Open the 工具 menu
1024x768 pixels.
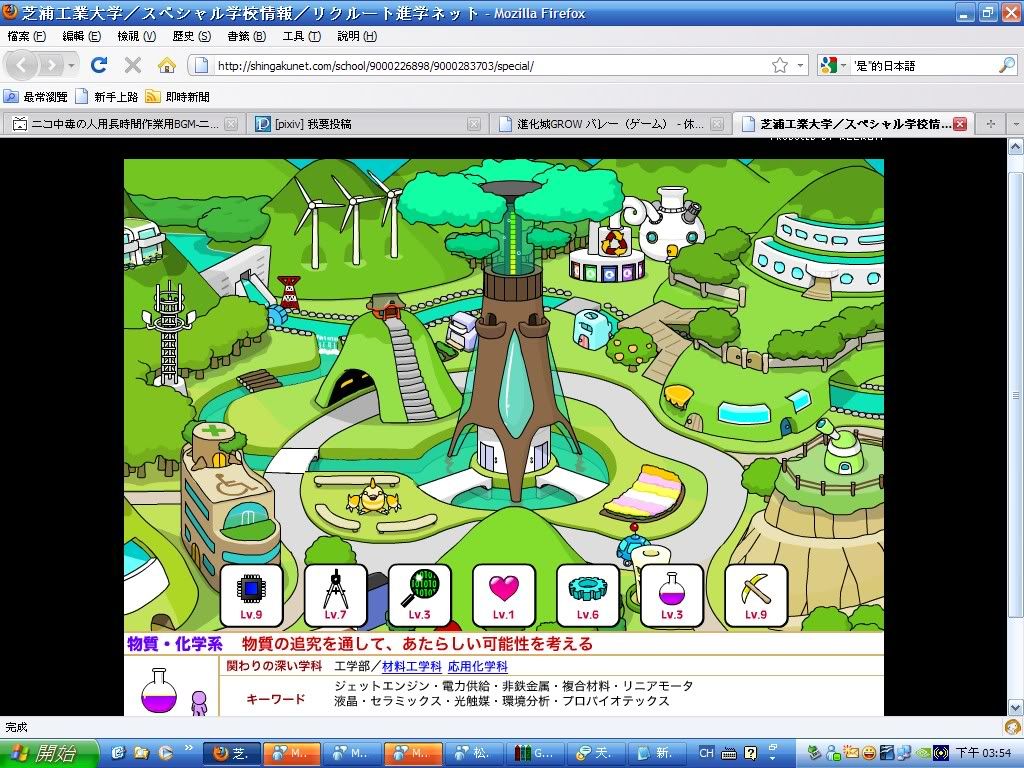pos(301,37)
